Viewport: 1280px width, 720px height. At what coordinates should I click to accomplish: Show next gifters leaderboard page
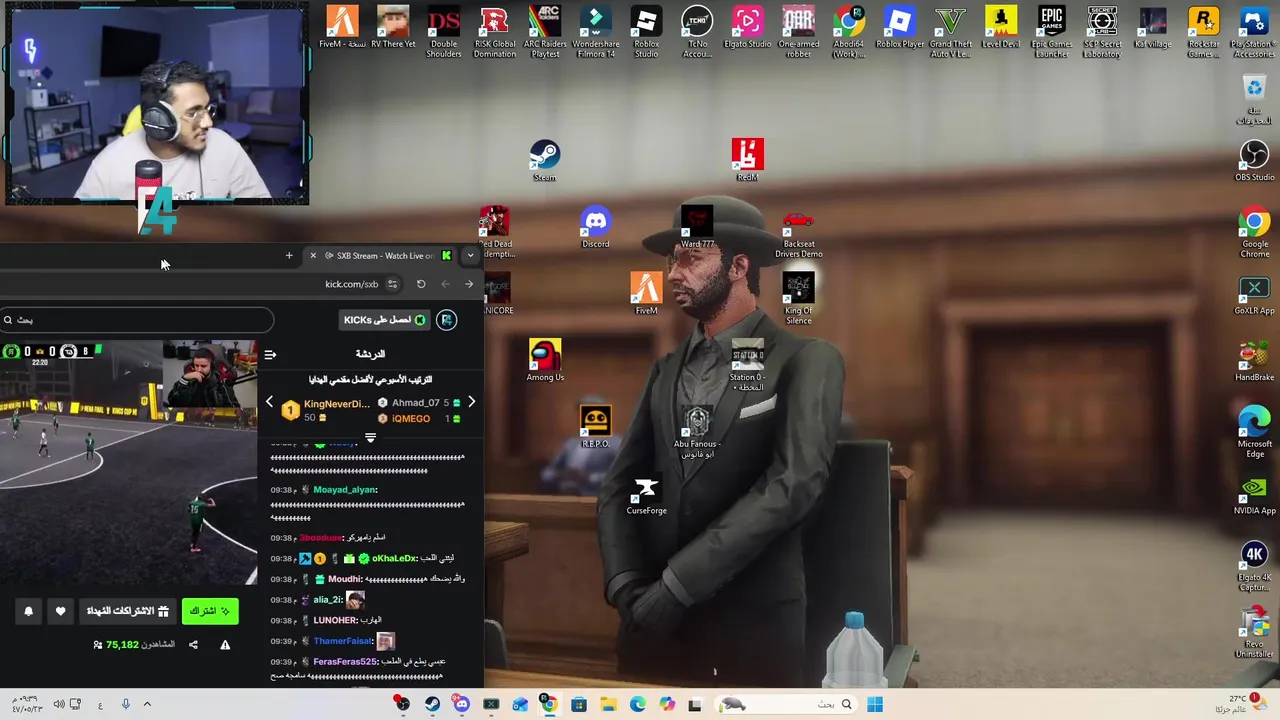pos(471,402)
